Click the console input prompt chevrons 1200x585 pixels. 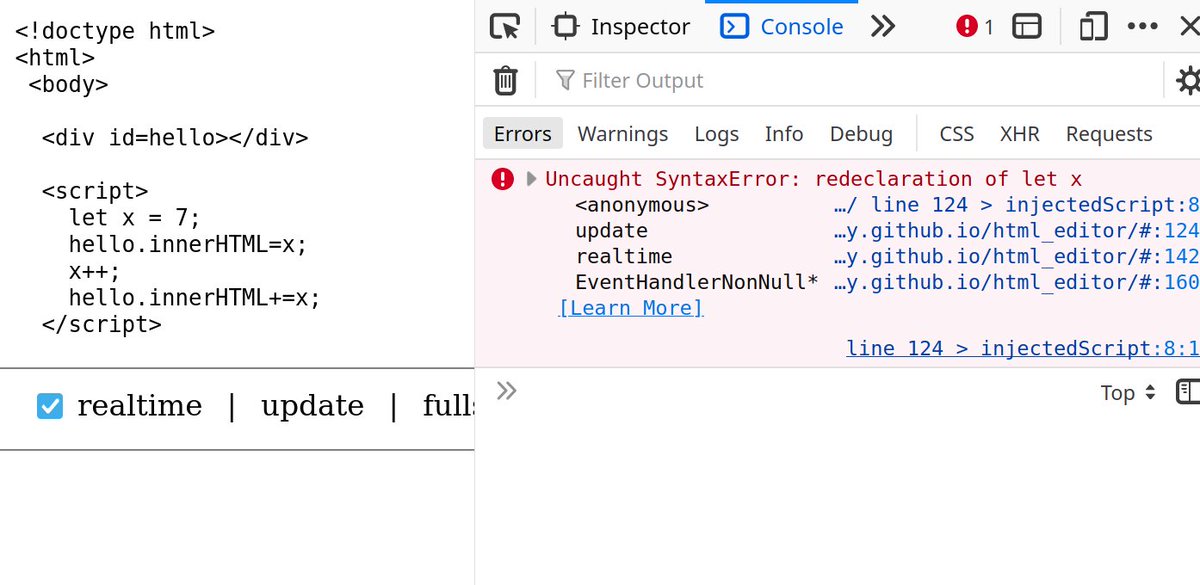(x=507, y=391)
